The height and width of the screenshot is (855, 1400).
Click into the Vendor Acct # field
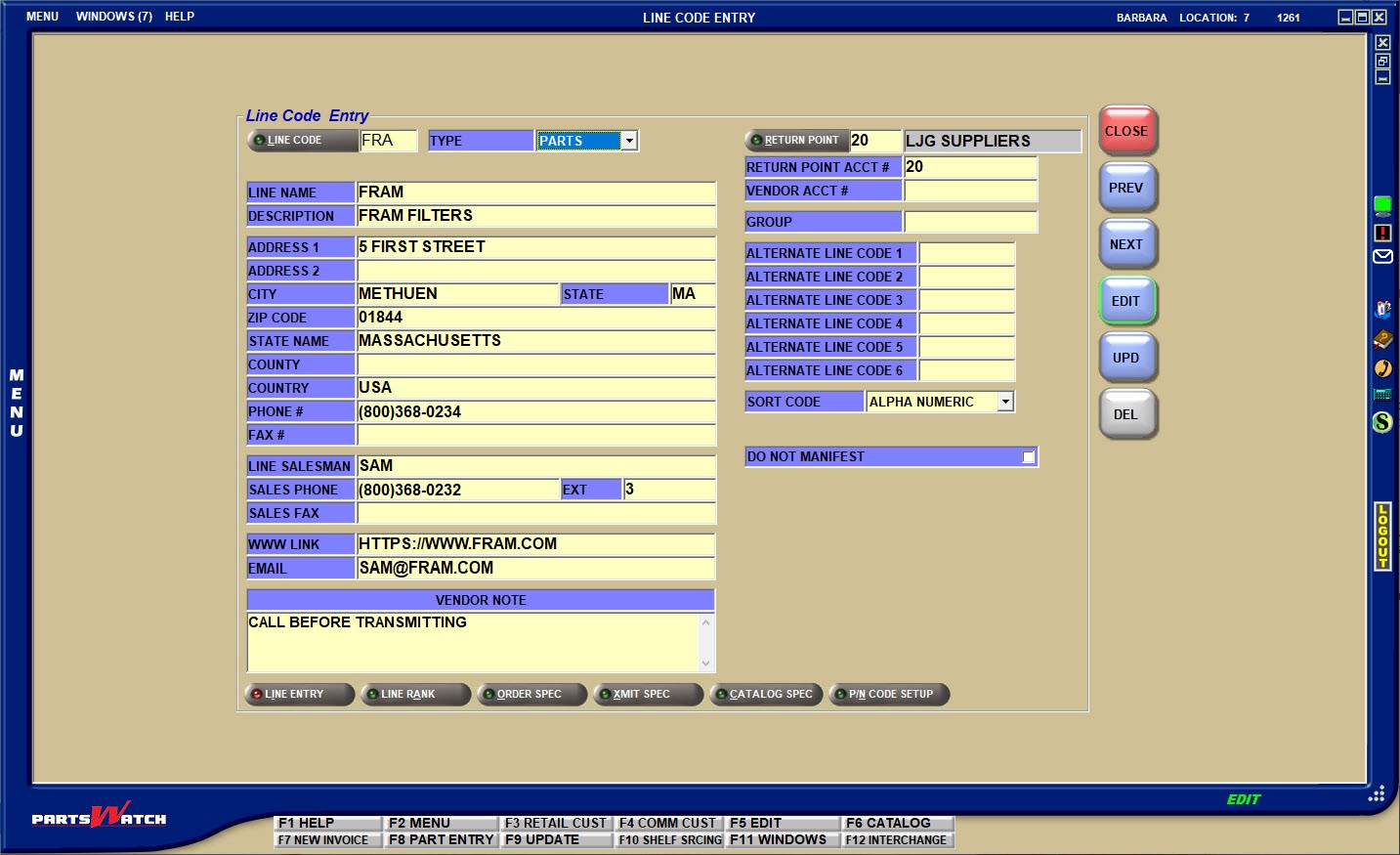coord(970,192)
